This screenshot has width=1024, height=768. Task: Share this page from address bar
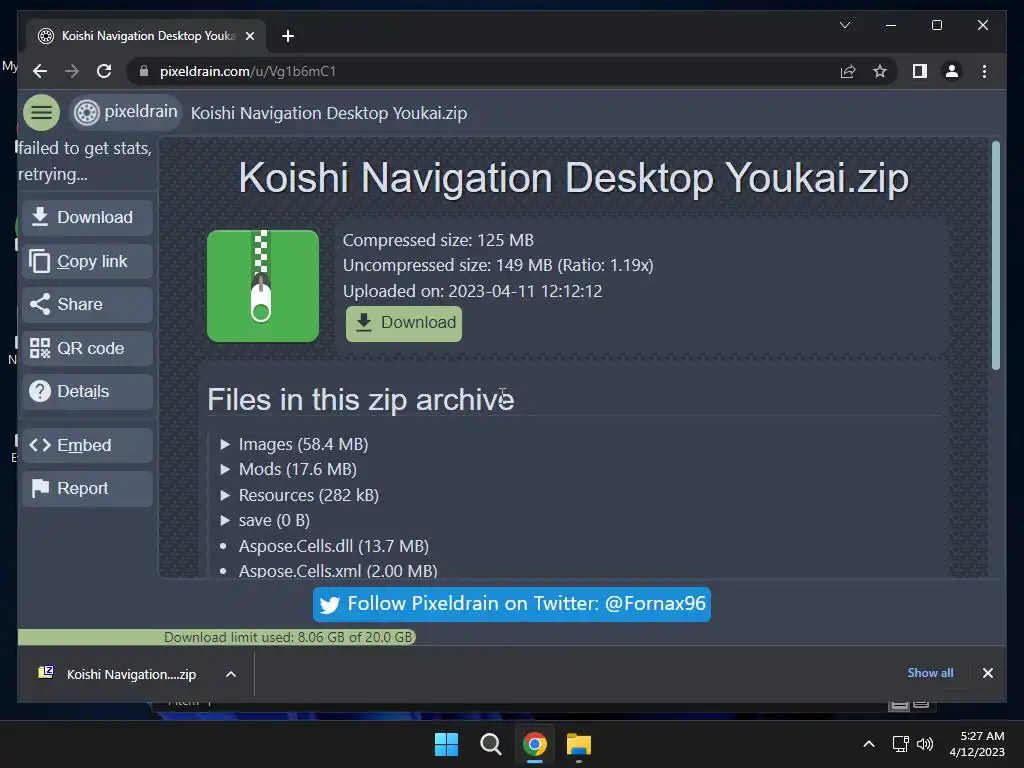[x=848, y=71]
